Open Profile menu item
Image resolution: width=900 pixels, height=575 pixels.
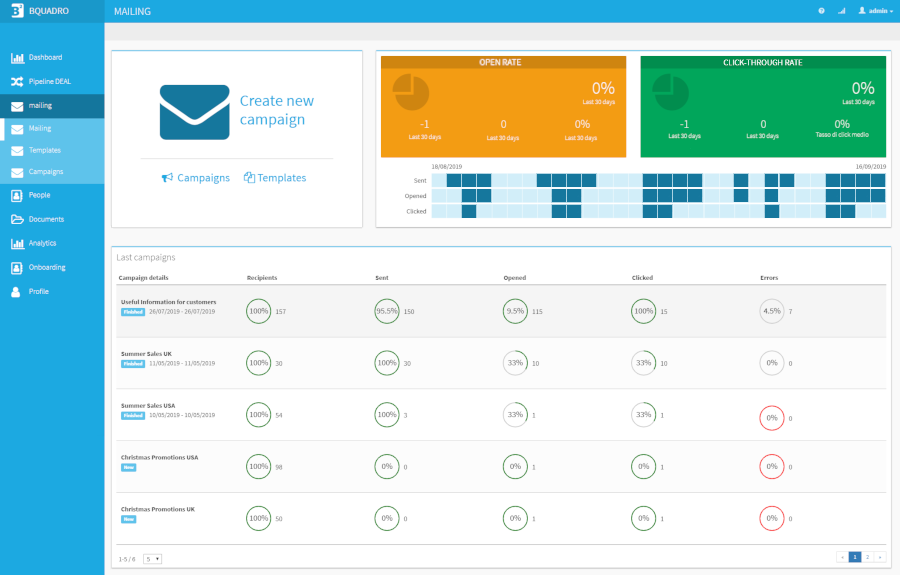click(38, 292)
